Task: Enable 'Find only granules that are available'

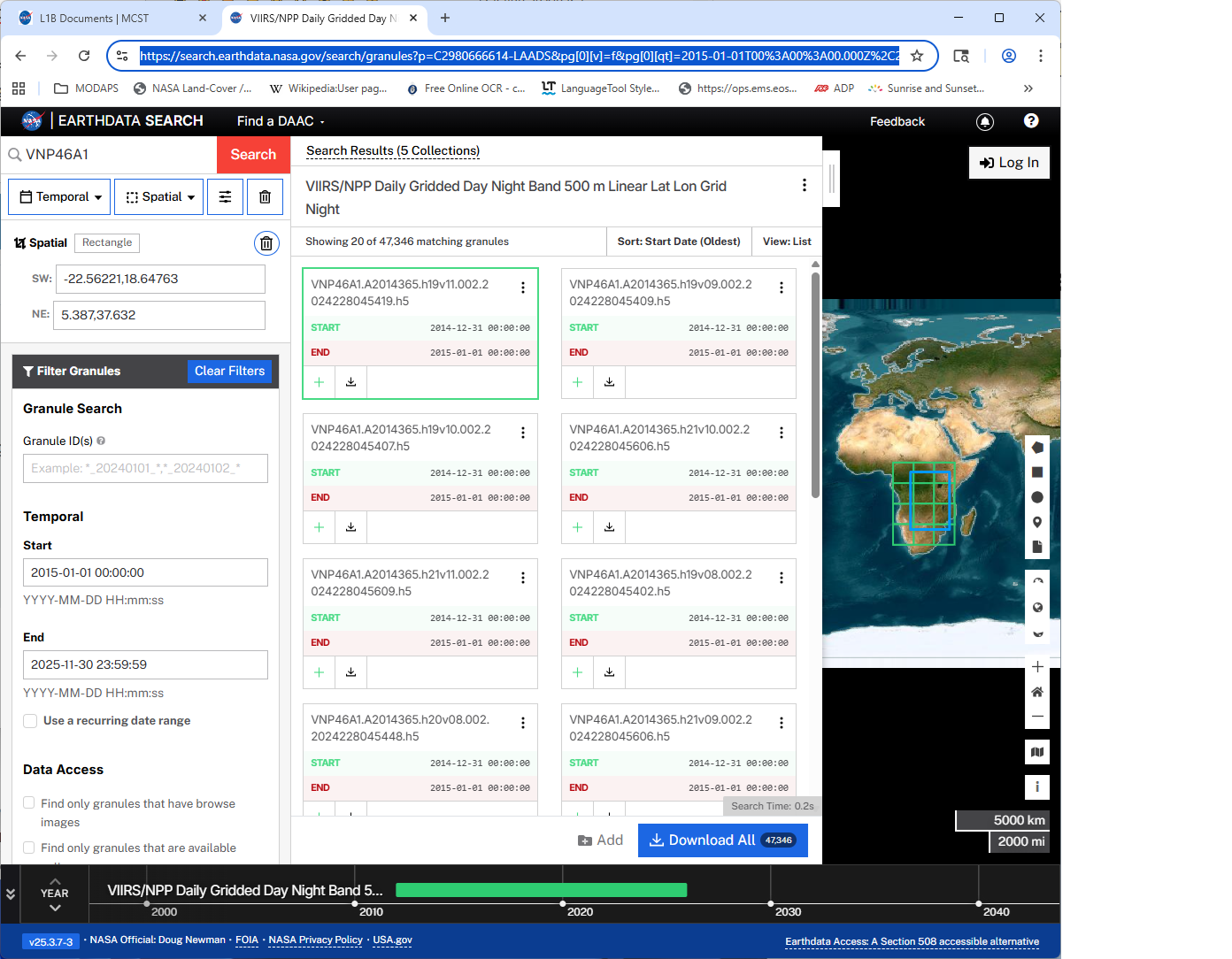Action: [x=29, y=847]
